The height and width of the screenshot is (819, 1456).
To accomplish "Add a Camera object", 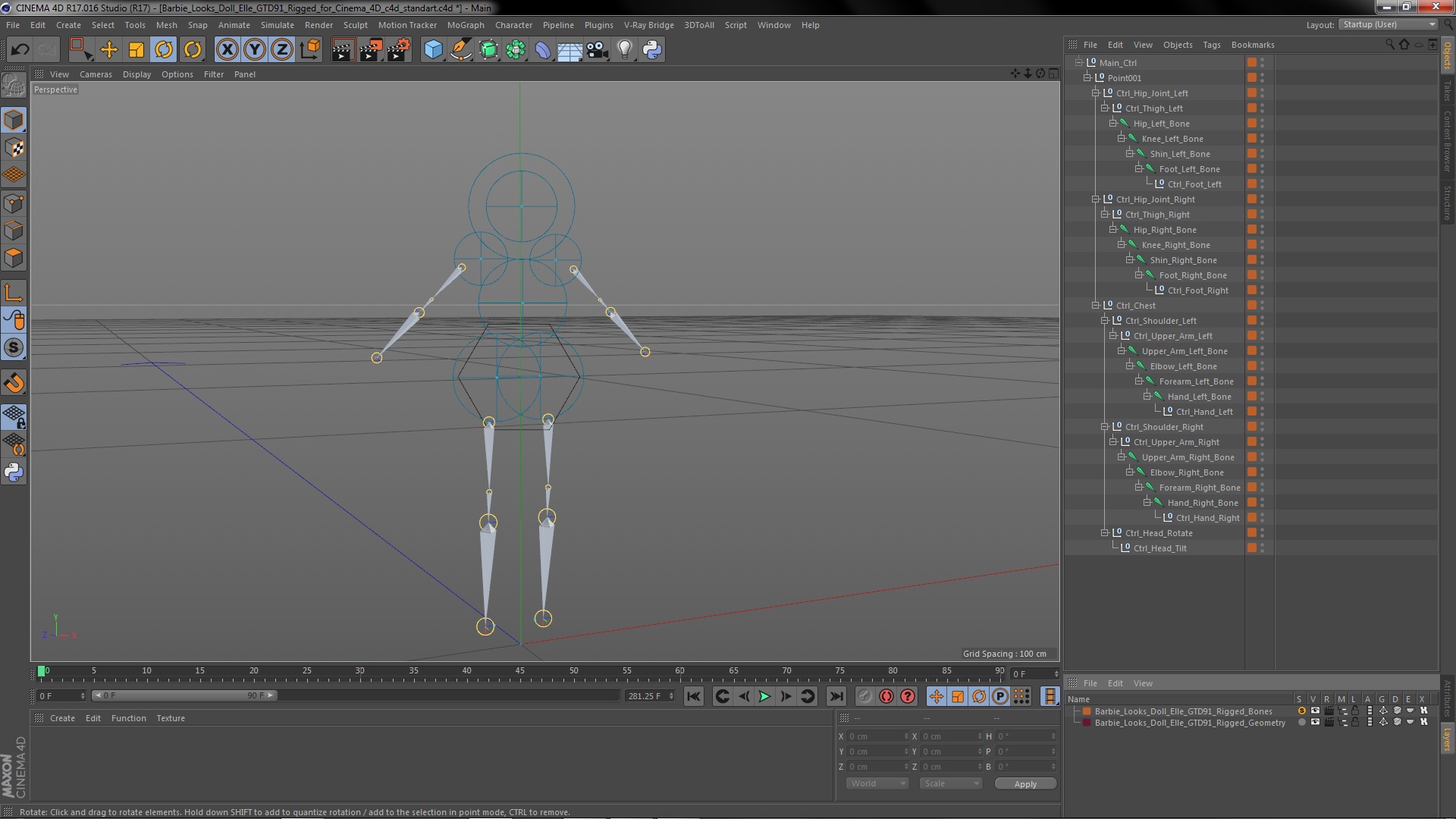I will pyautogui.click(x=597, y=50).
